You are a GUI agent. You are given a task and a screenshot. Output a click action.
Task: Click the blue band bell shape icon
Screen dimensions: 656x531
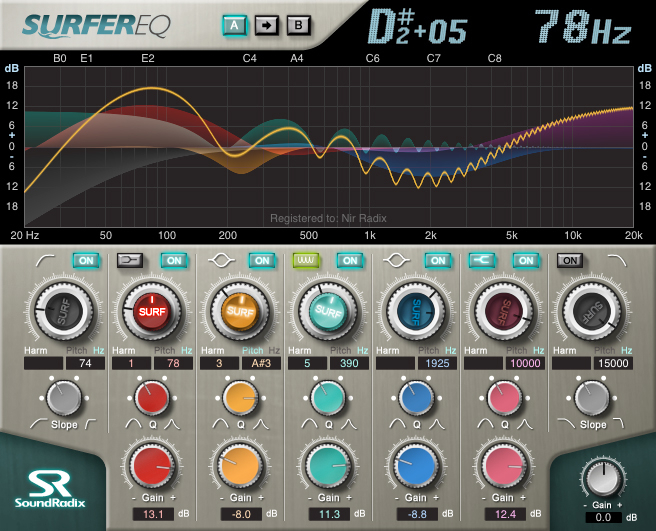[x=397, y=260]
